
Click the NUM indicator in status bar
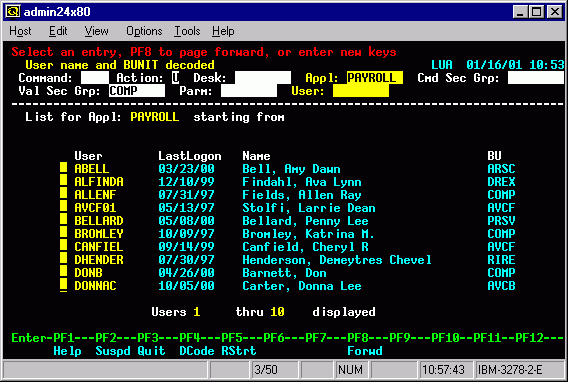[350, 370]
